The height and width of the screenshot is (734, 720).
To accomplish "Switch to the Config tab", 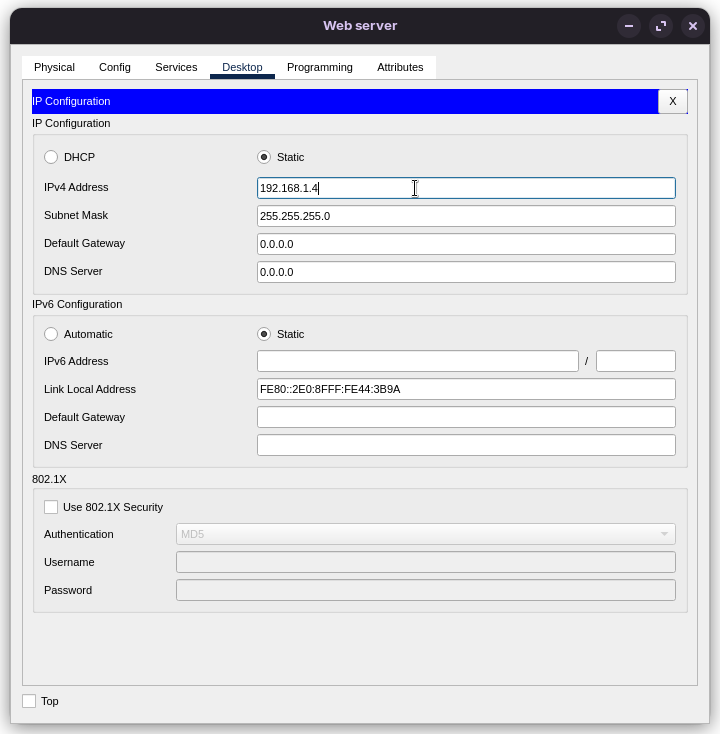I will (x=115, y=67).
